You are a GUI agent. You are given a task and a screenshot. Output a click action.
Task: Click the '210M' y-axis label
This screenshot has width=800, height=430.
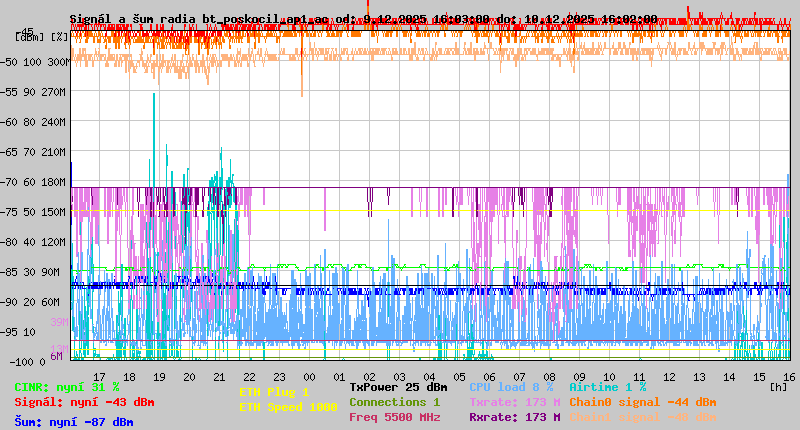pyautogui.click(x=56, y=152)
